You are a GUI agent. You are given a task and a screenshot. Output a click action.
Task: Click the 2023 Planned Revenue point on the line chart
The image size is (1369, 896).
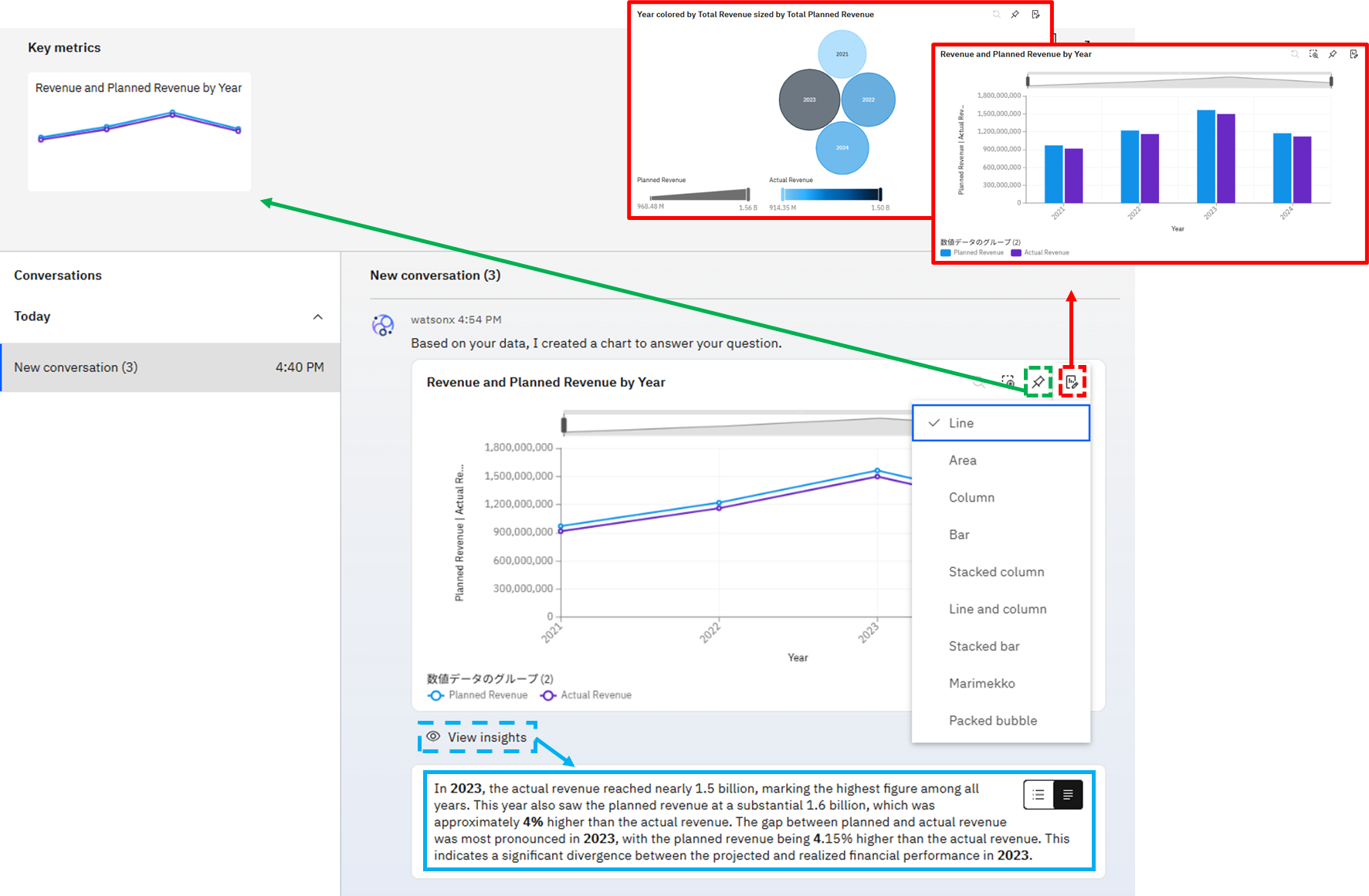(877, 470)
